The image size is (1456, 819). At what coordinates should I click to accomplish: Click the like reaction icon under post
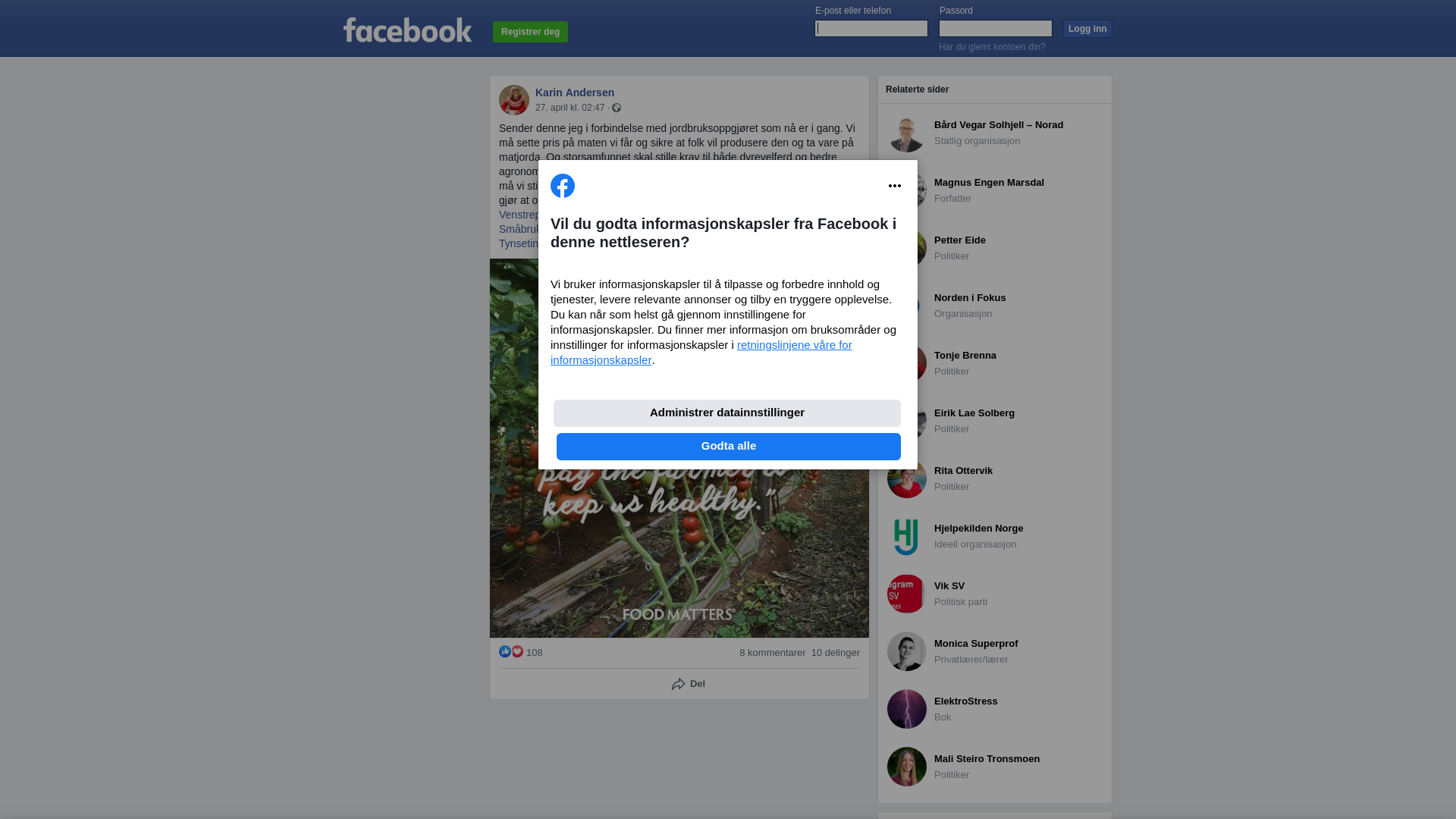click(505, 652)
